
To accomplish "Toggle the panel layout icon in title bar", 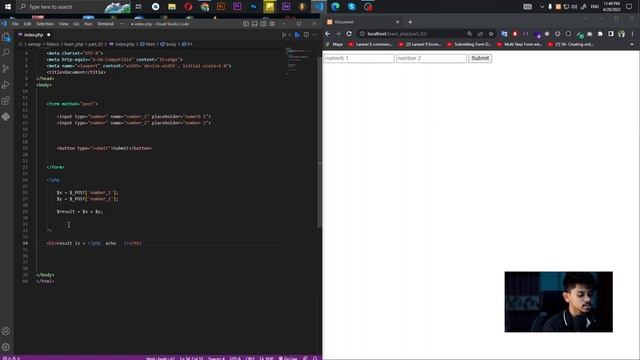I will coord(255,24).
